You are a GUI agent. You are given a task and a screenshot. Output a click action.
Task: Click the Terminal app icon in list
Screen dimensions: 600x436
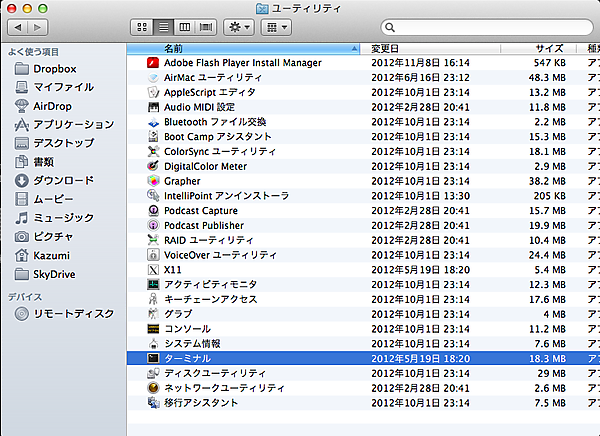[153, 357]
